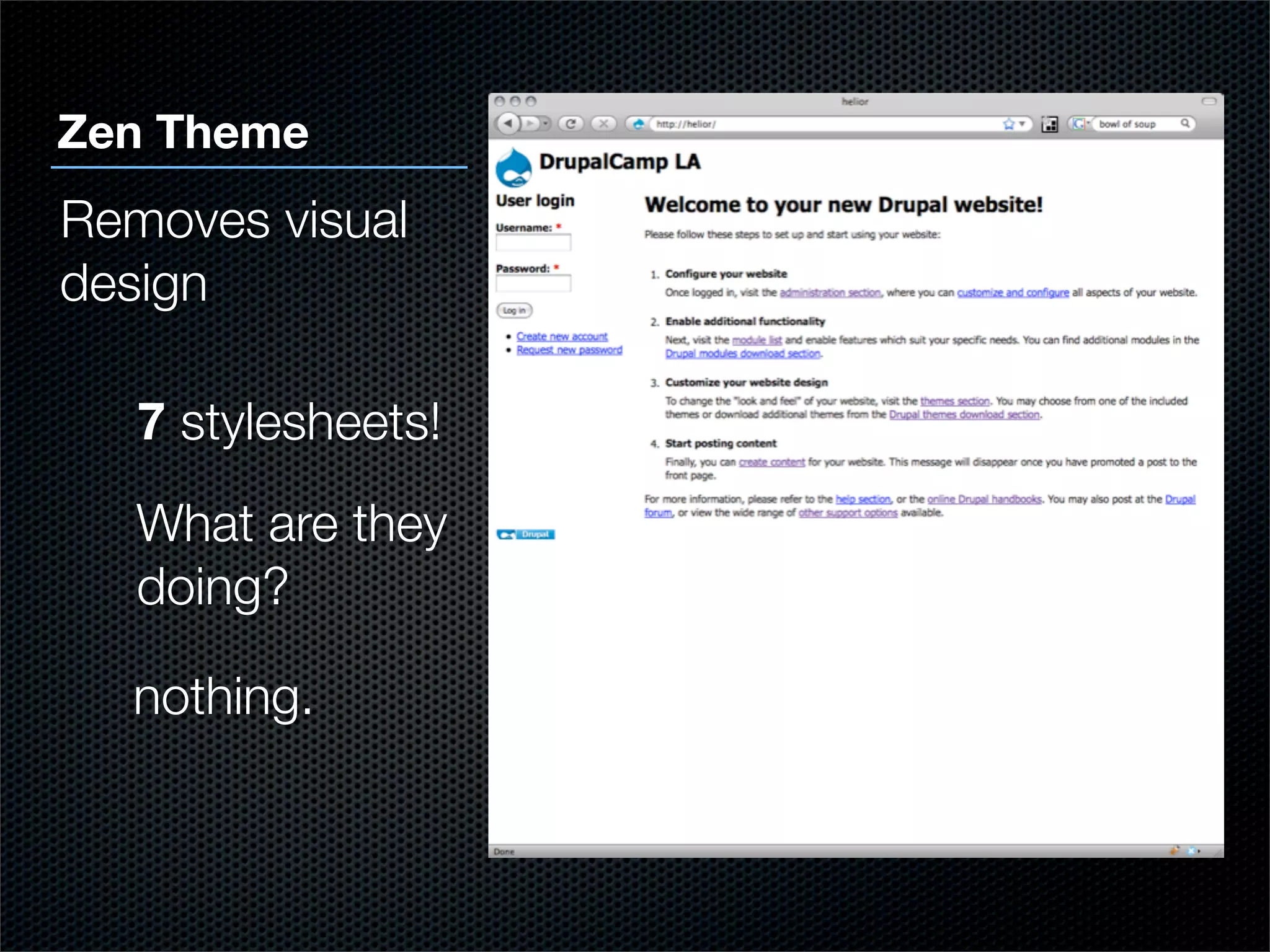
Task: Click the DrupalCamp LA site title
Action: [x=619, y=162]
